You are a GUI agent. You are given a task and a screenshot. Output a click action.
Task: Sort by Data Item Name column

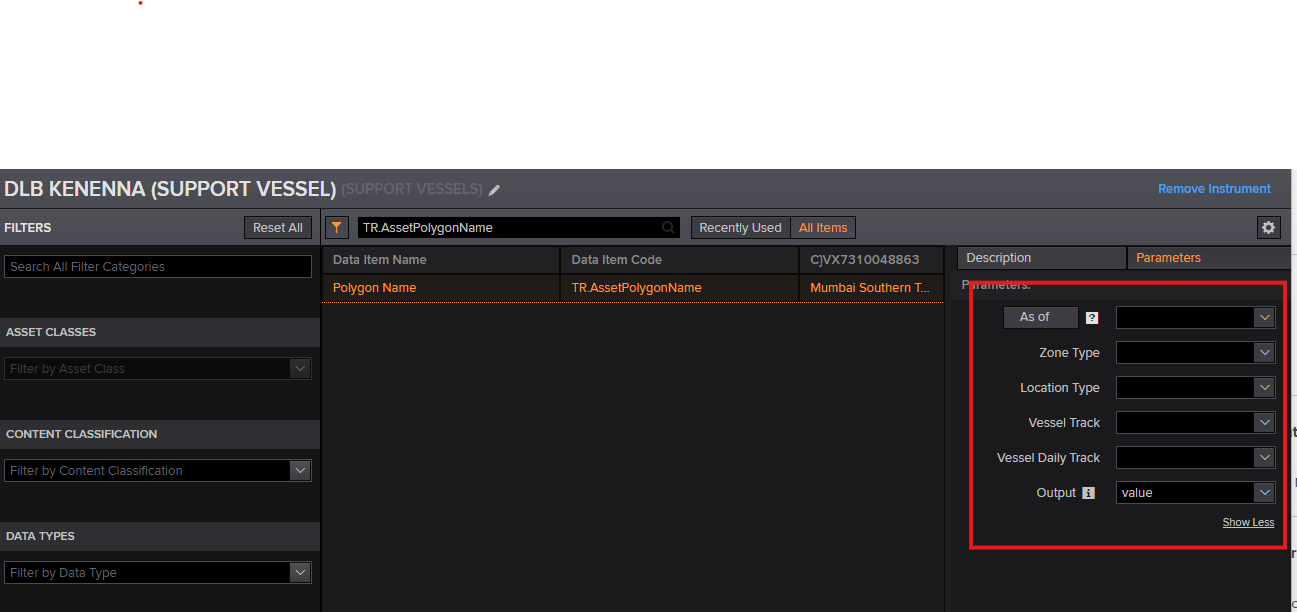[441, 260]
